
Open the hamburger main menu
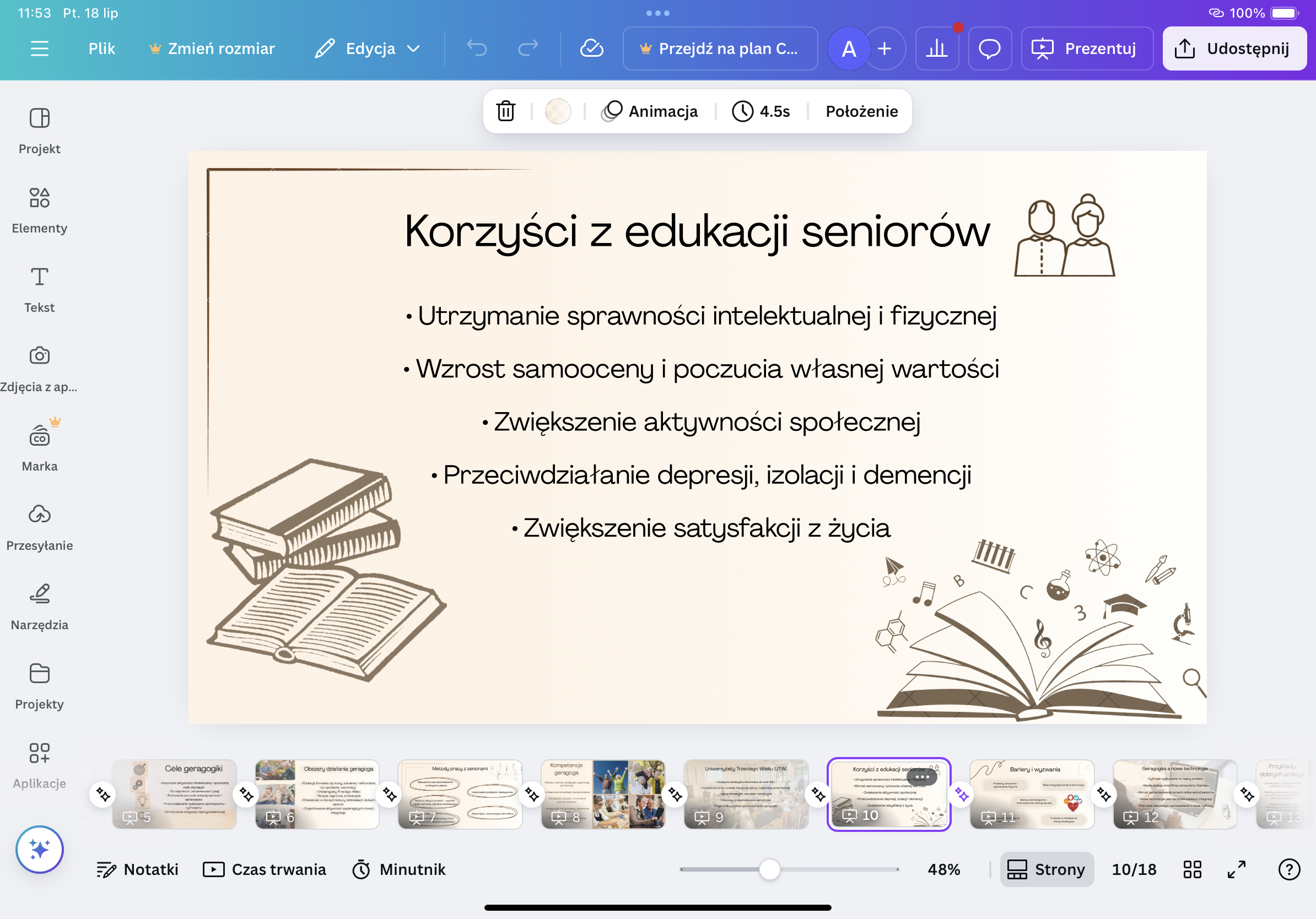point(39,48)
